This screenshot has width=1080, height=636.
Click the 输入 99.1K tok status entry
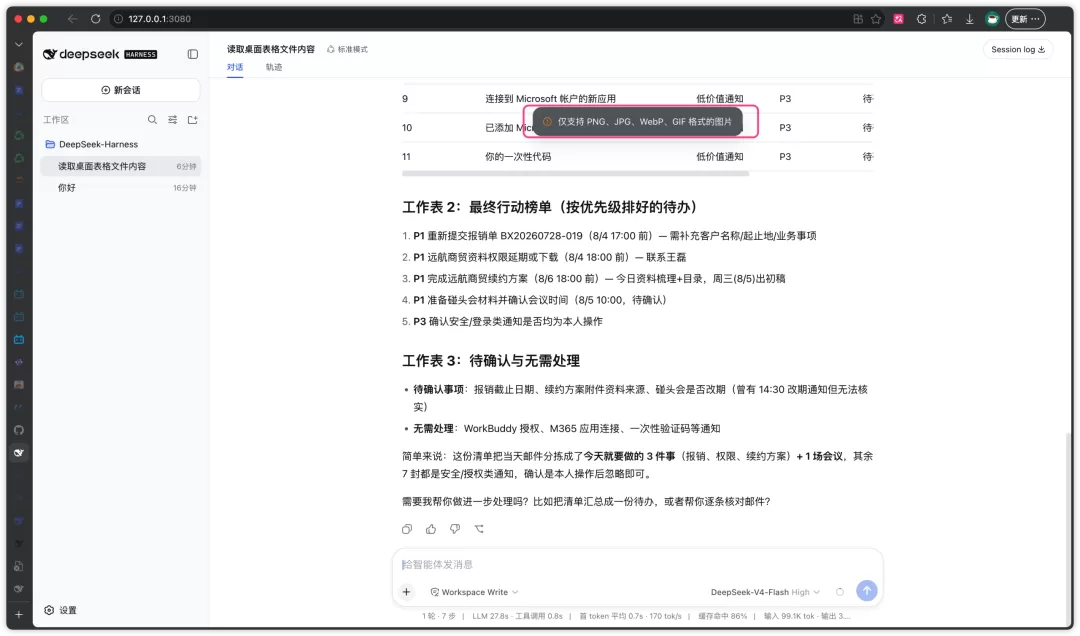coord(807,617)
